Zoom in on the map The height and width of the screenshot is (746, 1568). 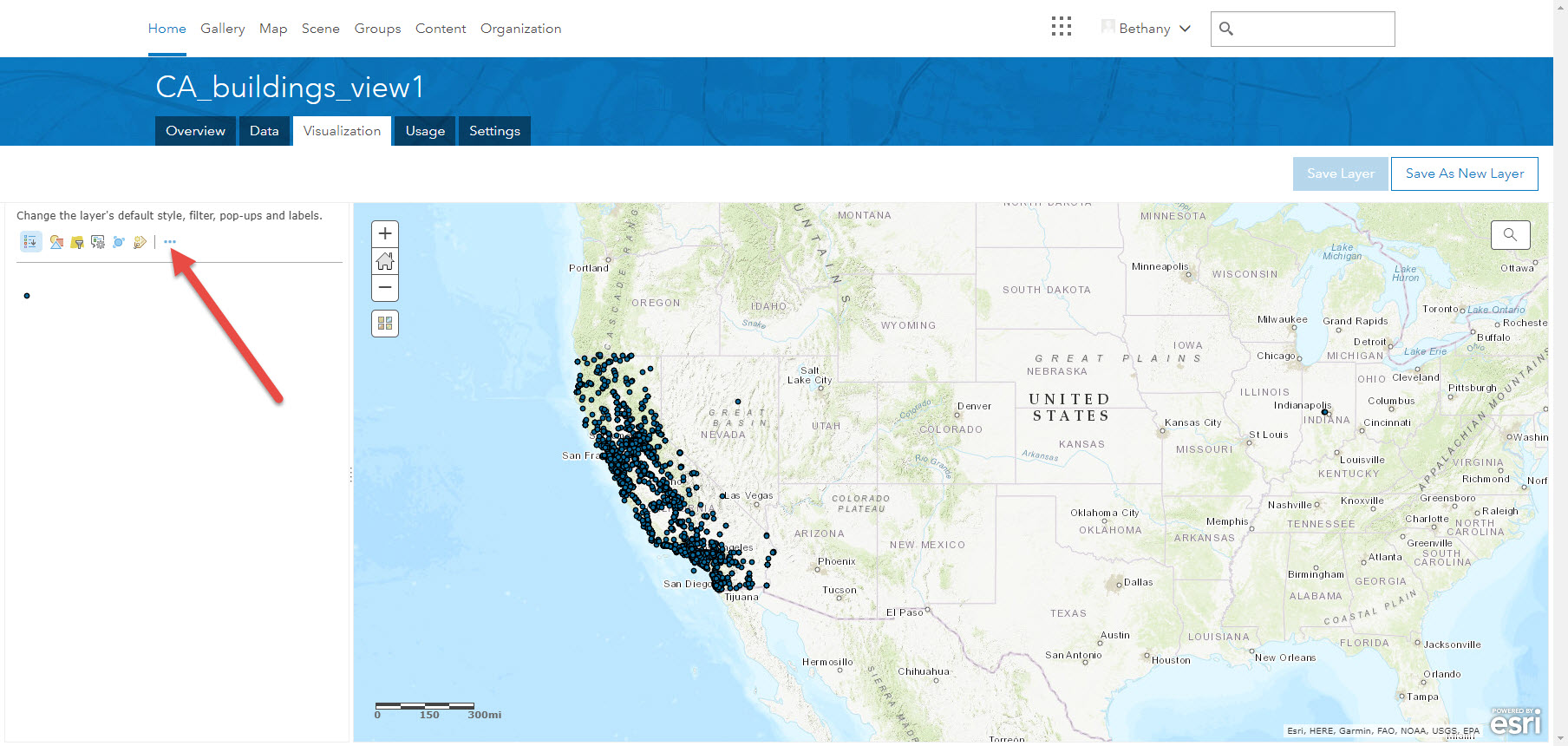click(x=385, y=233)
